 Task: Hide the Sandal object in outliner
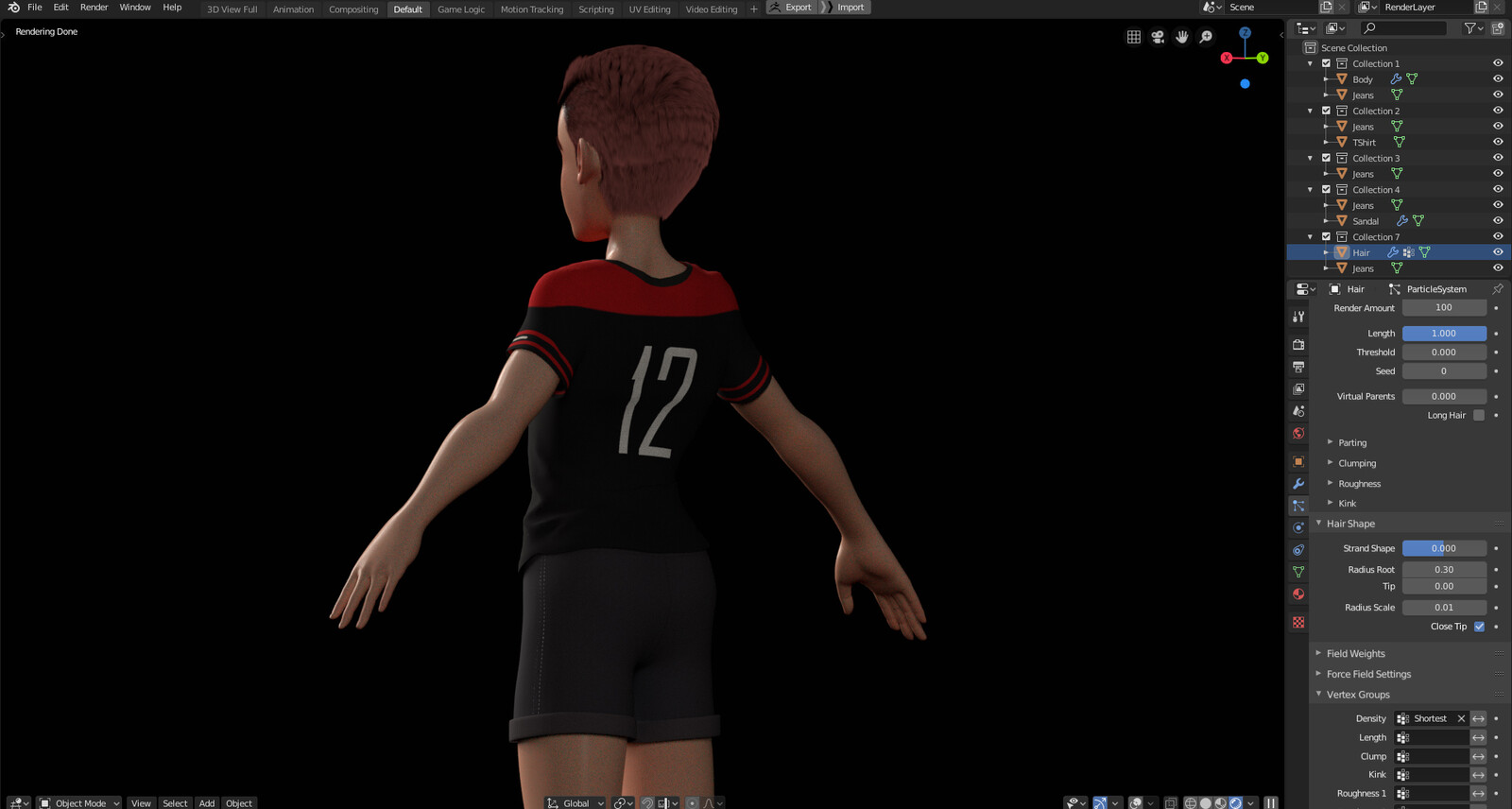tap(1498, 221)
